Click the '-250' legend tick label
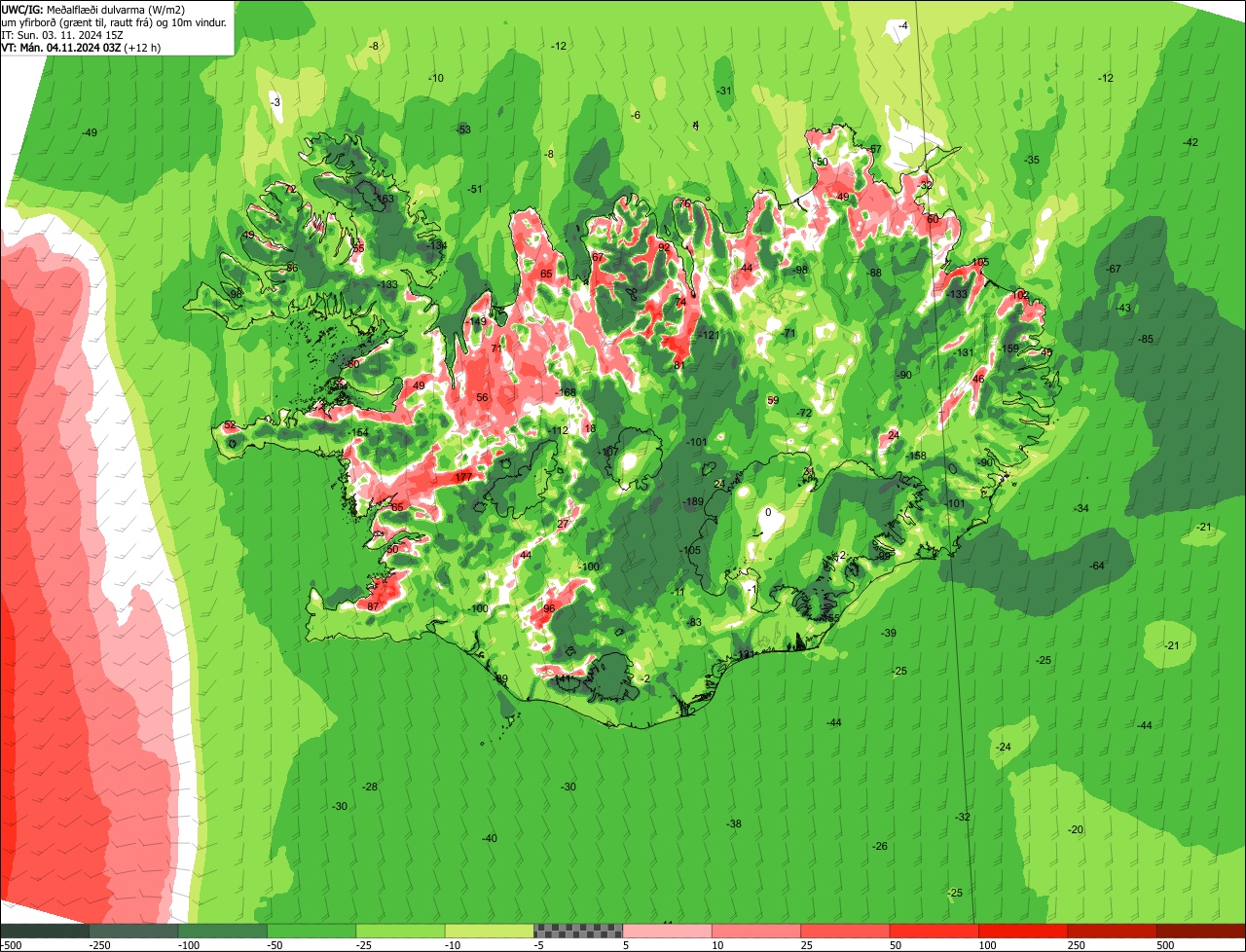 coord(98,945)
